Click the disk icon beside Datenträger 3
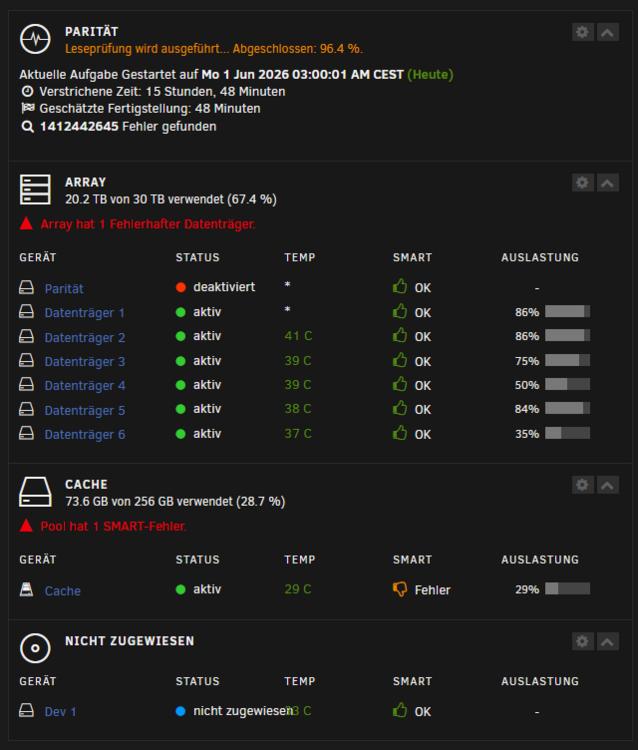Viewport: 638px width, 750px height. [x=26, y=361]
